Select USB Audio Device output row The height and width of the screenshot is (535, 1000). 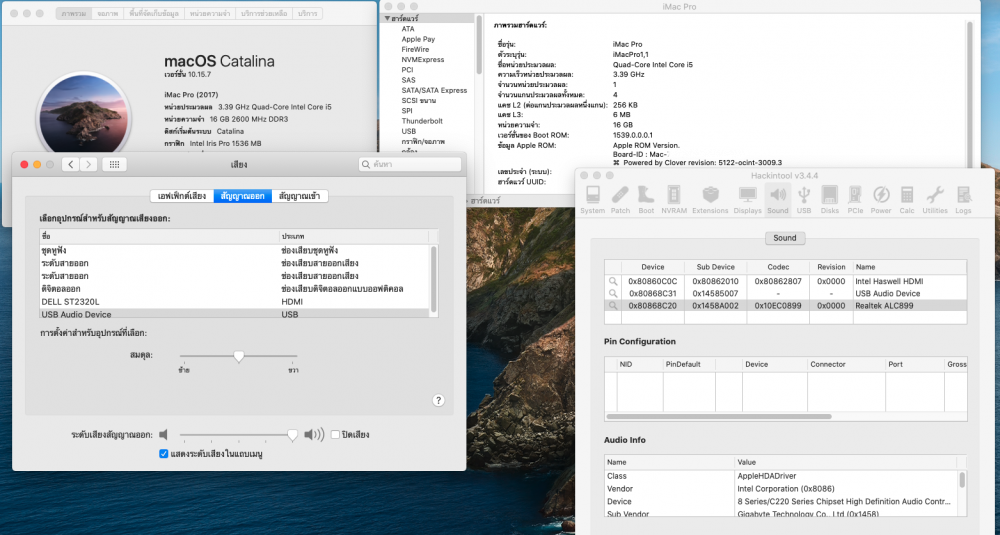click(x=234, y=314)
